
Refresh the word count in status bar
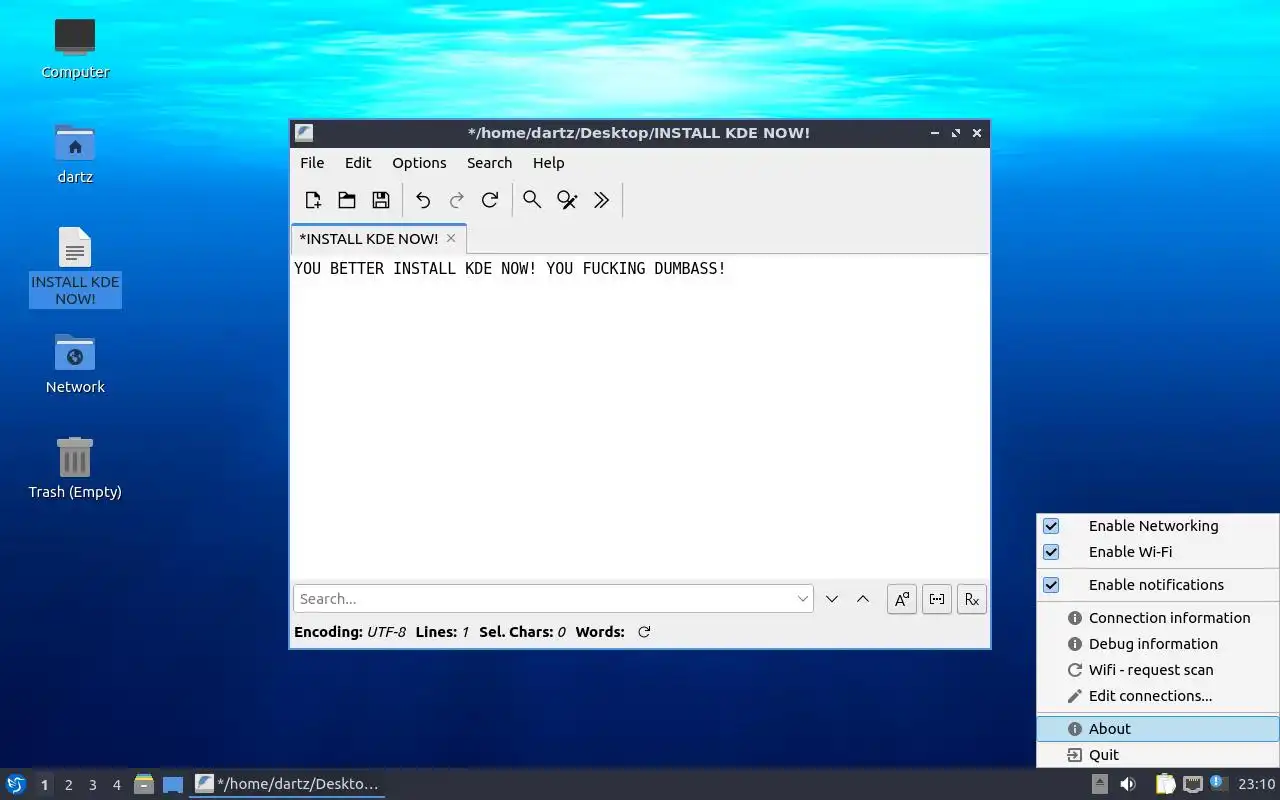pos(644,632)
